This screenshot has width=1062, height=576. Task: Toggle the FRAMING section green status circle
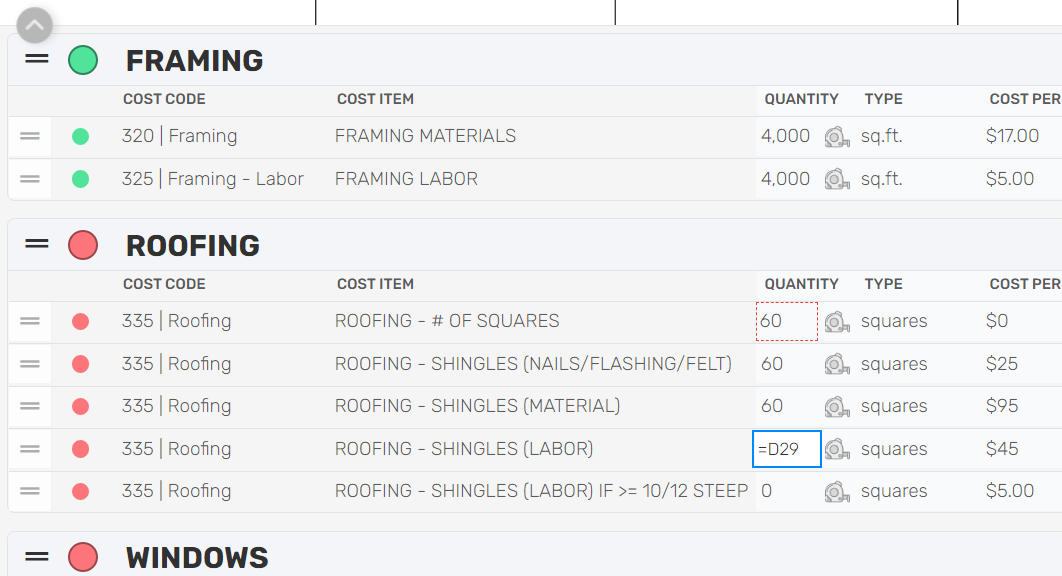(x=83, y=60)
